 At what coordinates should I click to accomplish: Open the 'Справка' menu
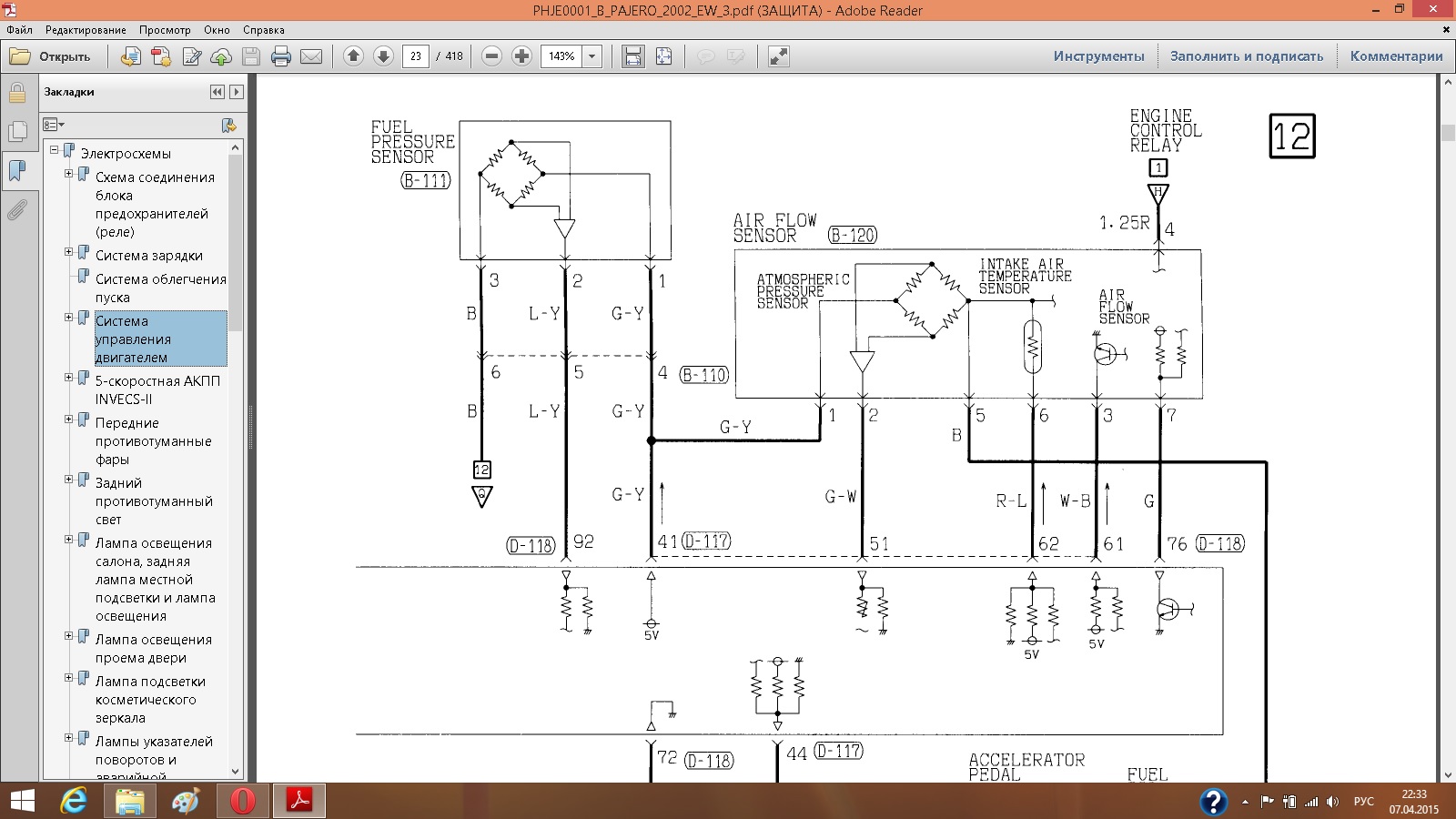click(x=263, y=30)
